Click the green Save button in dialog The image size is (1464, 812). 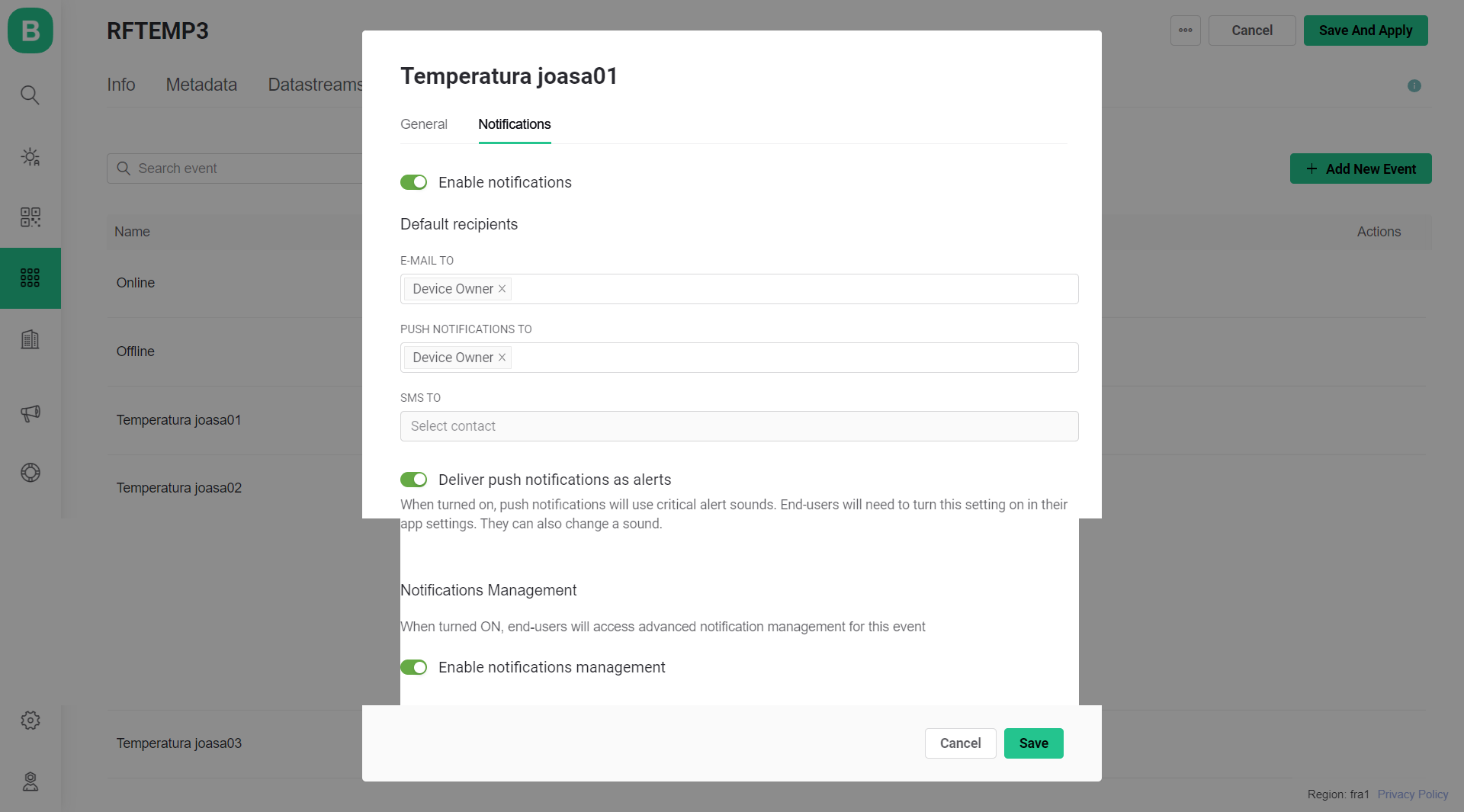[1033, 743]
